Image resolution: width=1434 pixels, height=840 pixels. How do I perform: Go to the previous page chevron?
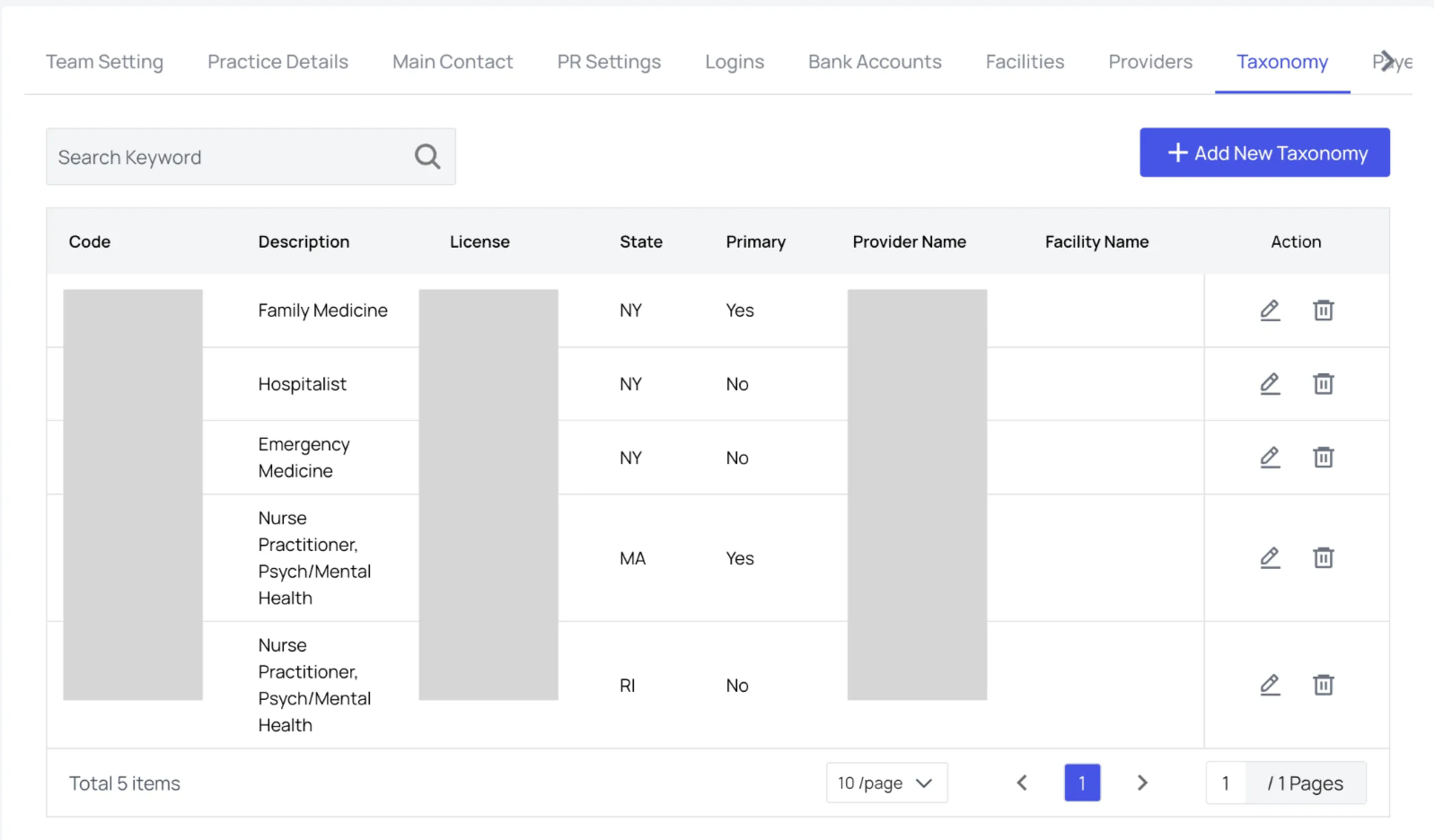pyautogui.click(x=1022, y=783)
